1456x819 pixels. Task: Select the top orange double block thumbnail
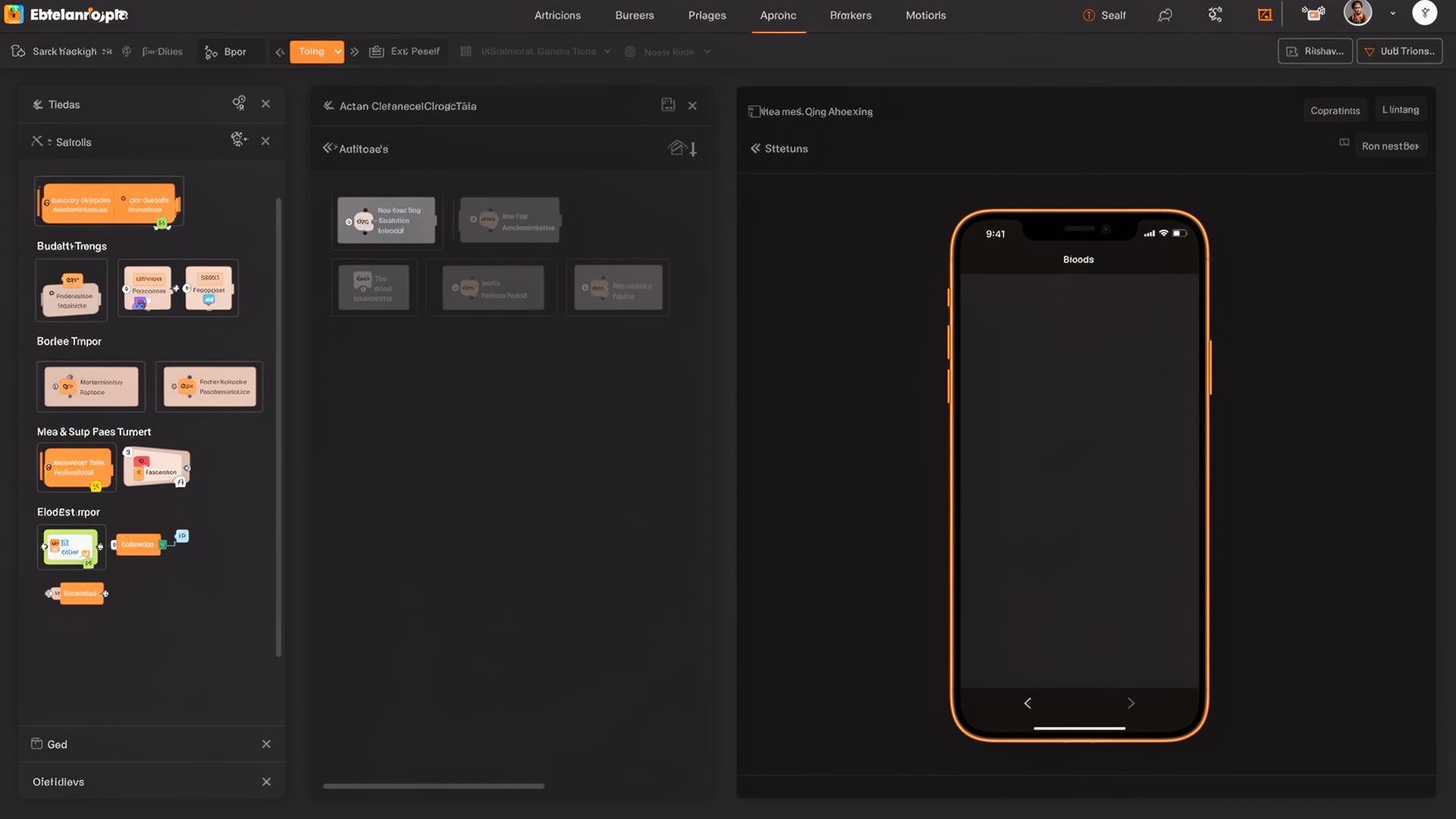pyautogui.click(x=109, y=202)
